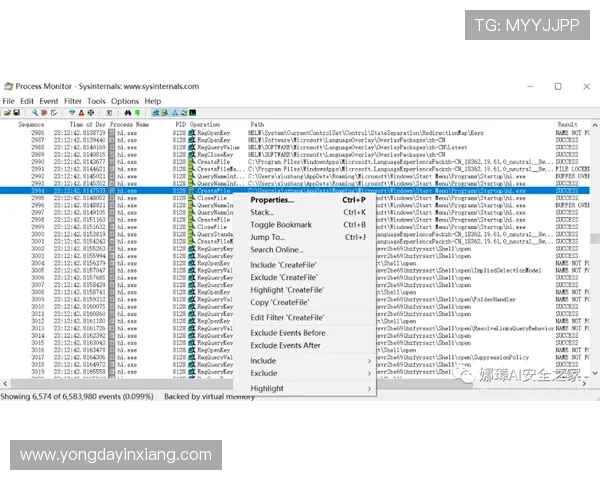Click the Clear display eraser icon
The width and height of the screenshot is (600, 480).
click(x=55, y=113)
